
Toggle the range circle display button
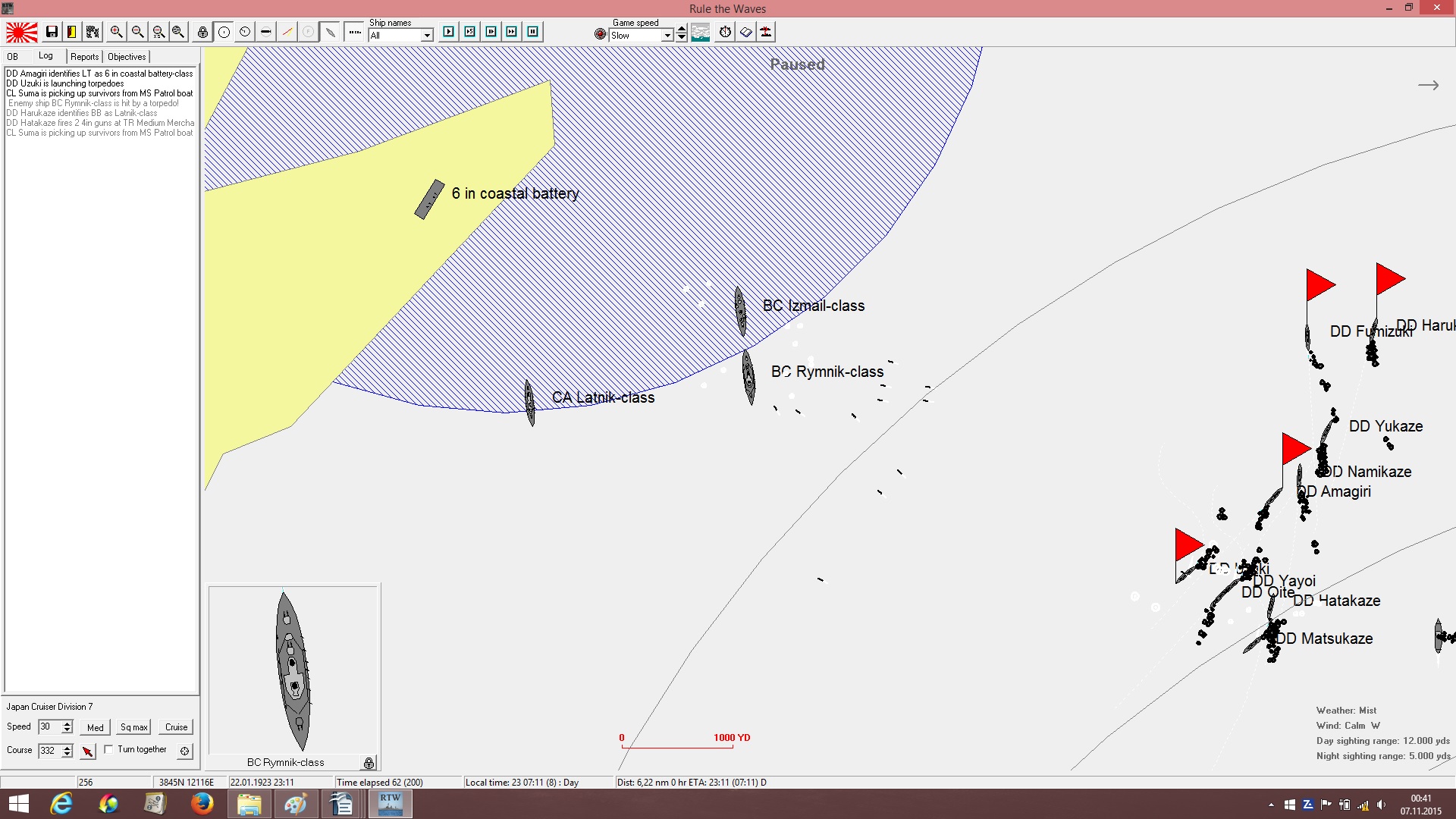[224, 32]
